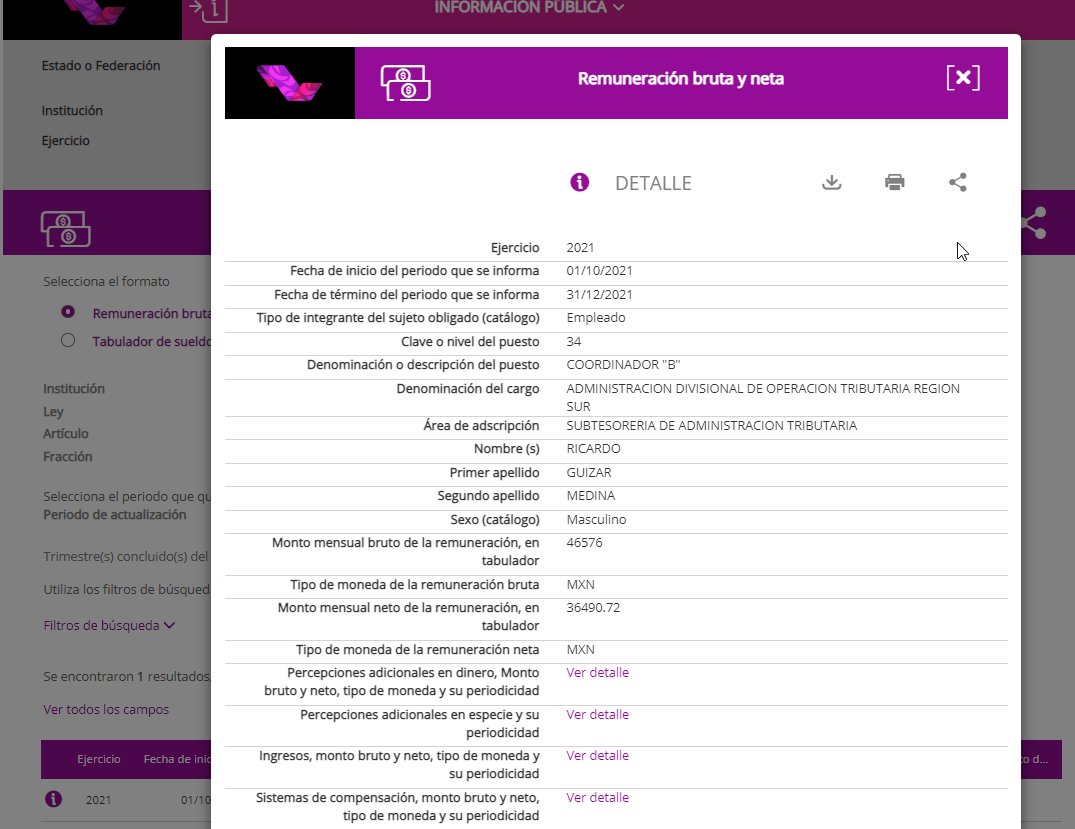Click the DETALLE heading text
Viewport: 1075px width, 829px height.
pos(653,183)
